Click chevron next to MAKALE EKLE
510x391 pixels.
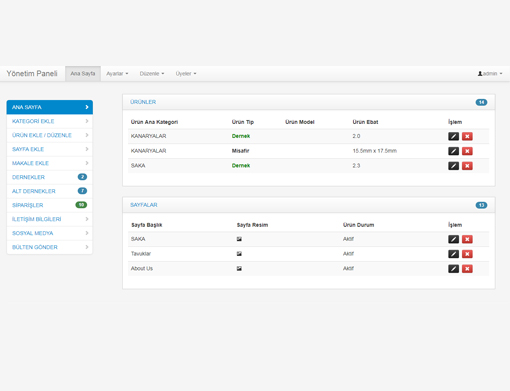coord(87,163)
